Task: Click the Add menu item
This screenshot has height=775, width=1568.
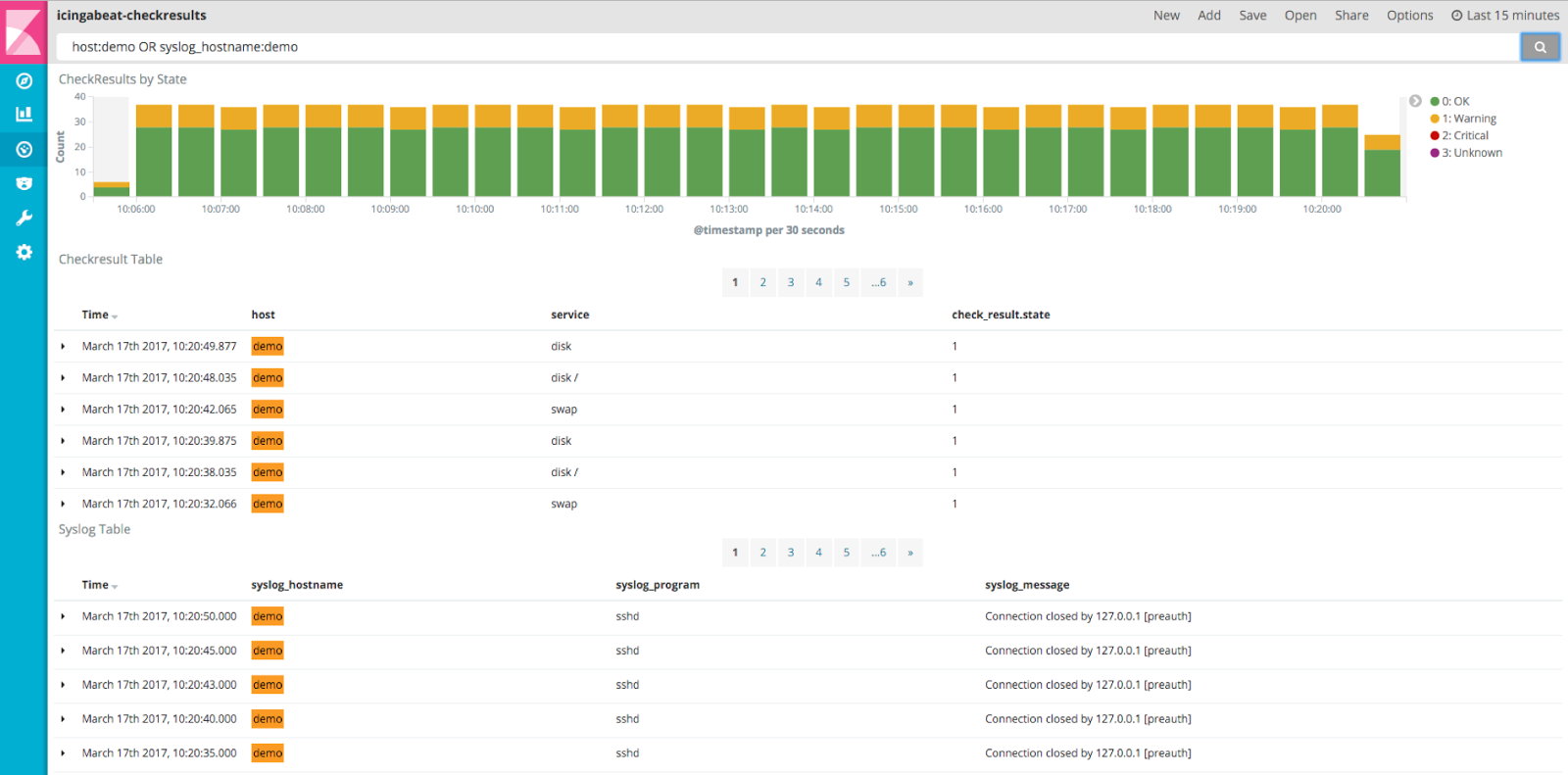Action: coord(1209,16)
